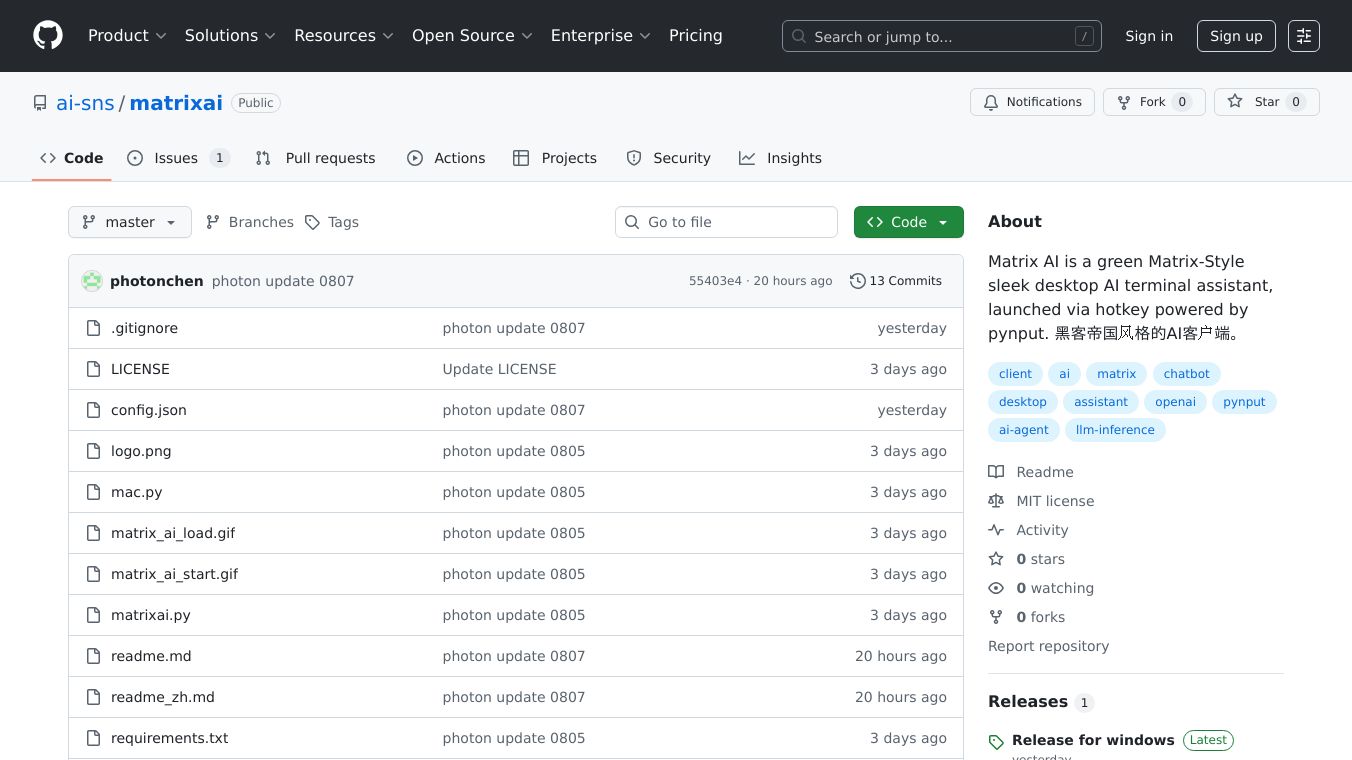Open the green Code dropdown

[908, 222]
